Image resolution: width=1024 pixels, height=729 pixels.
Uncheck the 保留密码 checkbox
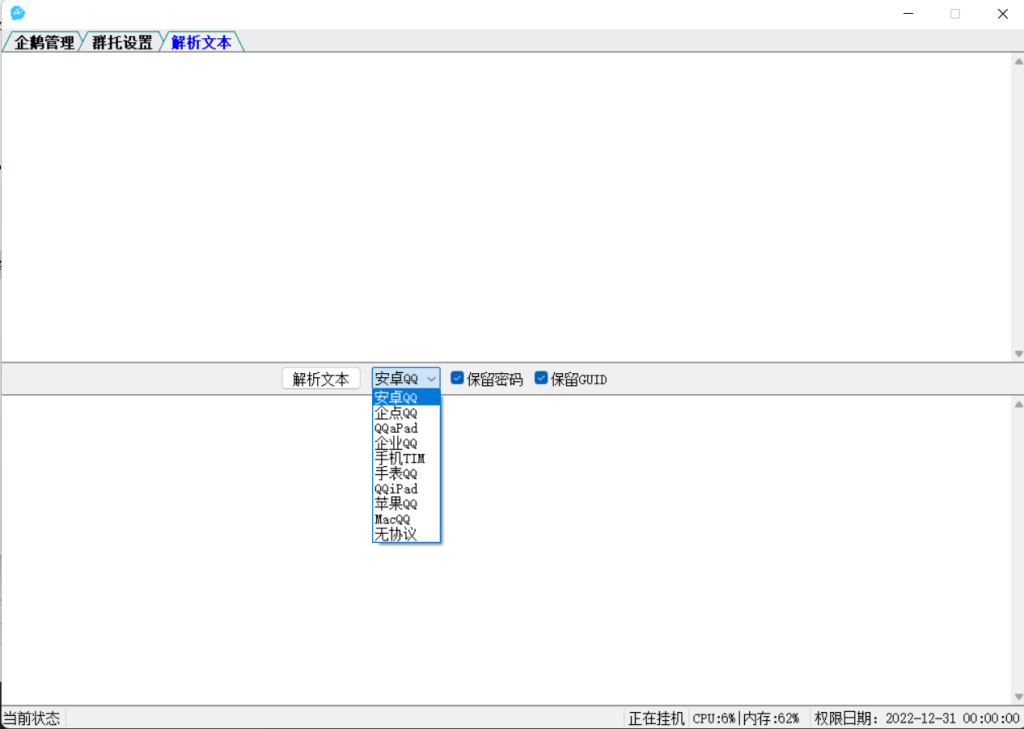457,379
